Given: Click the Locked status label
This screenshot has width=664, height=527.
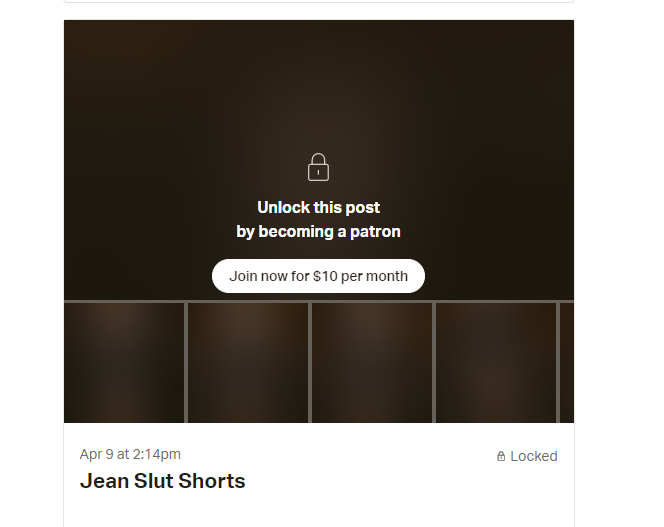Looking at the screenshot, I should point(534,456).
